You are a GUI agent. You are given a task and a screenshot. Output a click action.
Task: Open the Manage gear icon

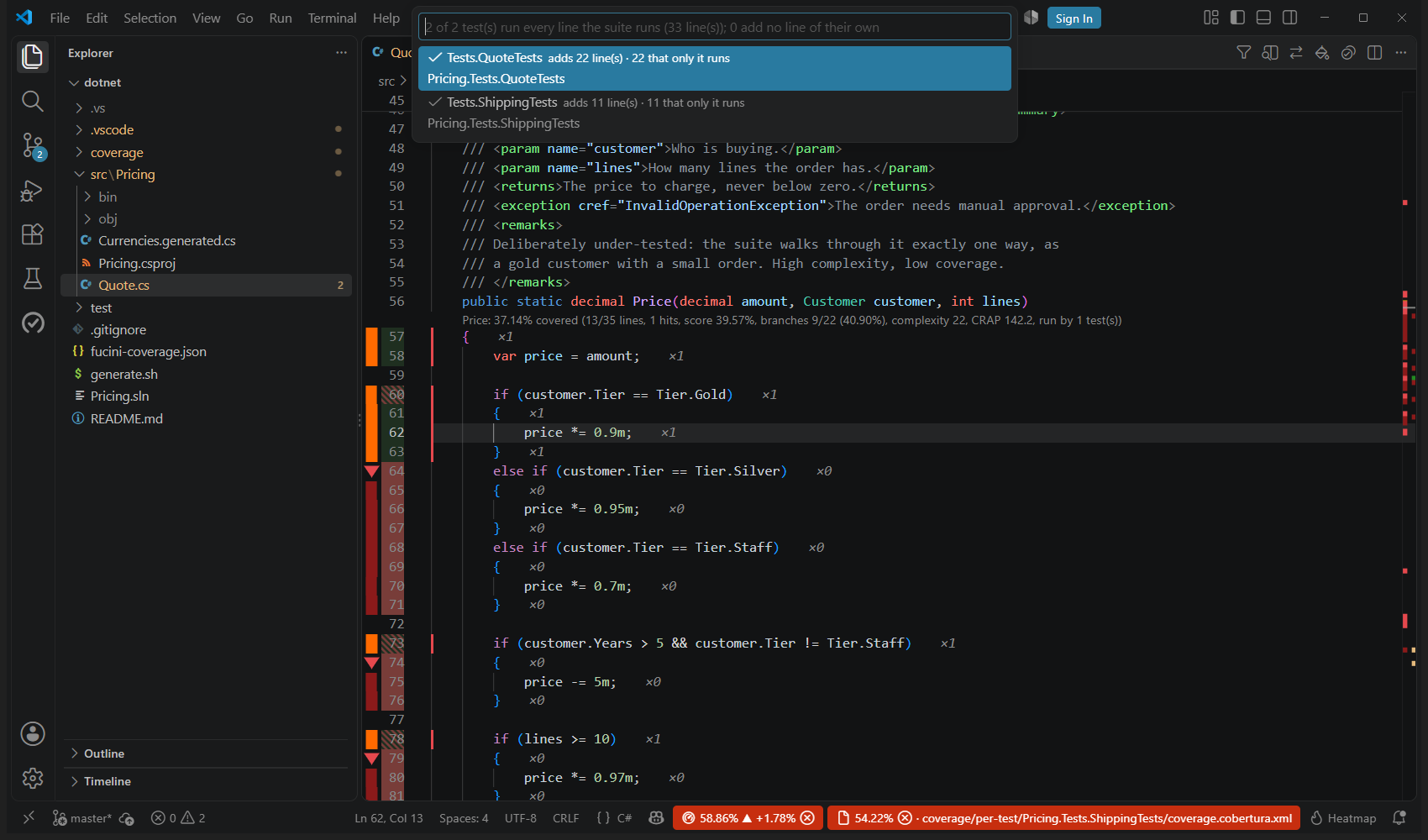(x=32, y=778)
